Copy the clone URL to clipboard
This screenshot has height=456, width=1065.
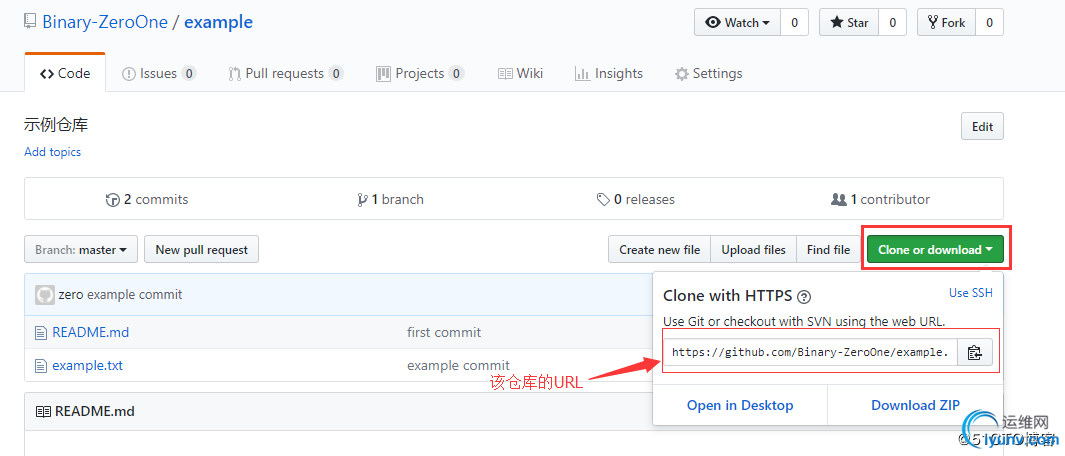tap(974, 352)
